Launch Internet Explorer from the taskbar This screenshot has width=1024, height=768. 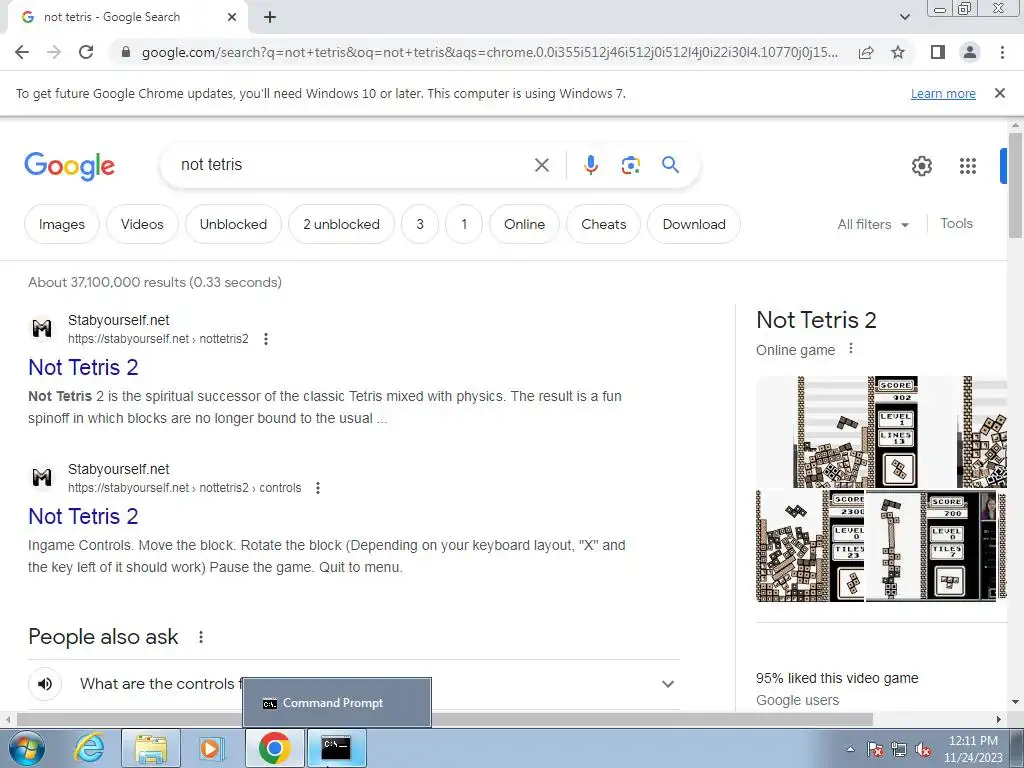tap(89, 748)
